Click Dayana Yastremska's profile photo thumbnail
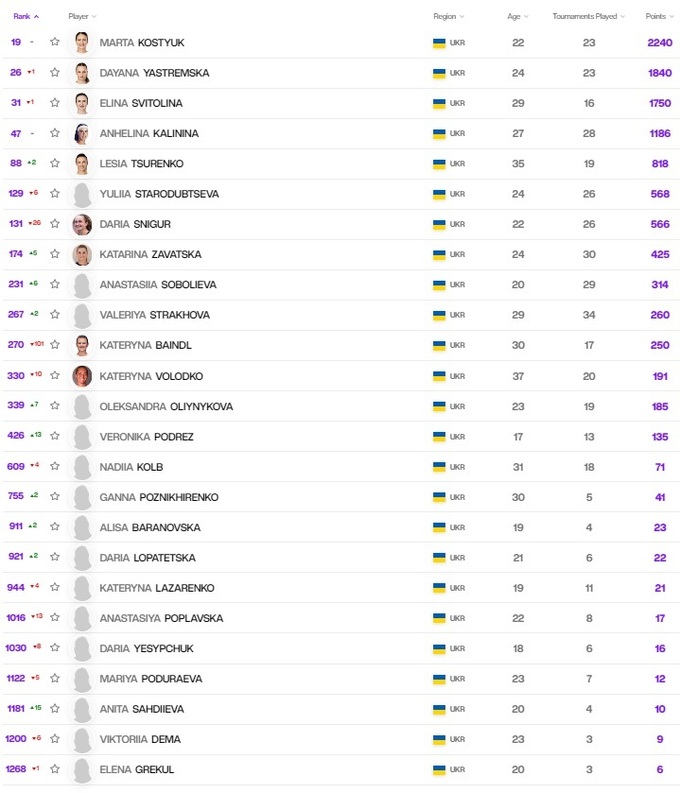This screenshot has height=793, width=680. tap(82, 73)
